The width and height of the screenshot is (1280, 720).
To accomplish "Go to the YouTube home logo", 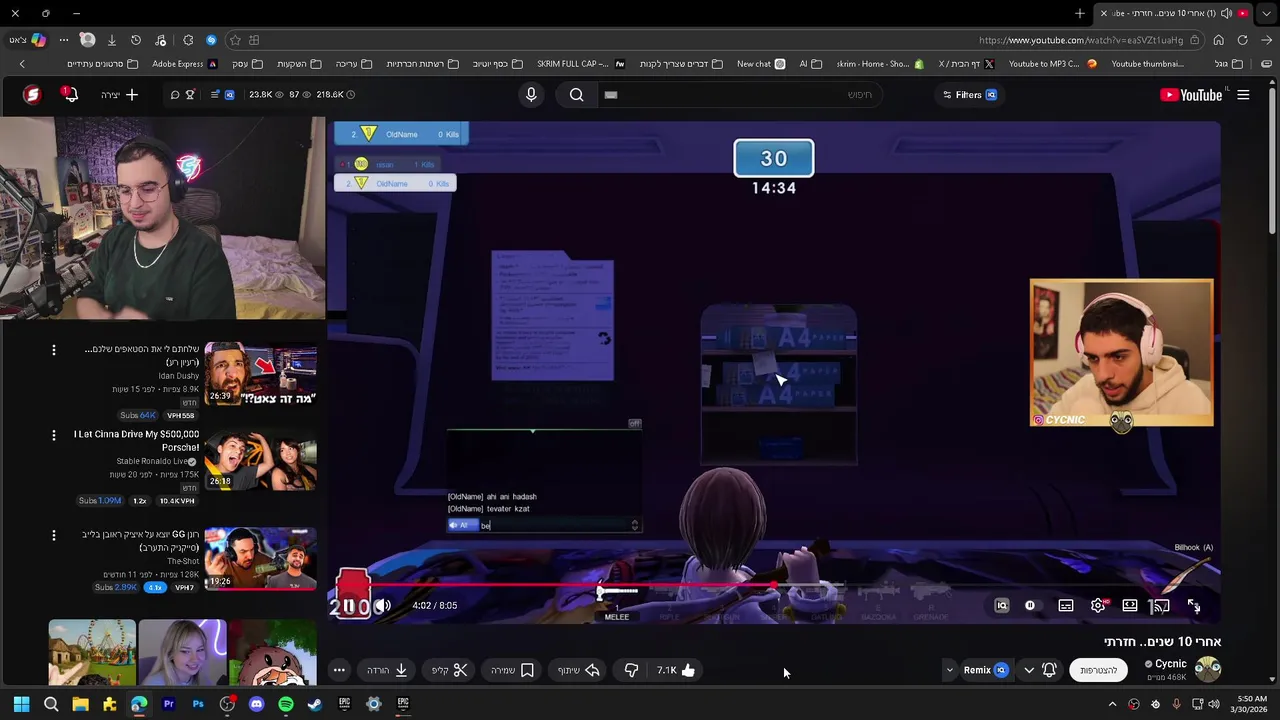I will click(x=1191, y=95).
